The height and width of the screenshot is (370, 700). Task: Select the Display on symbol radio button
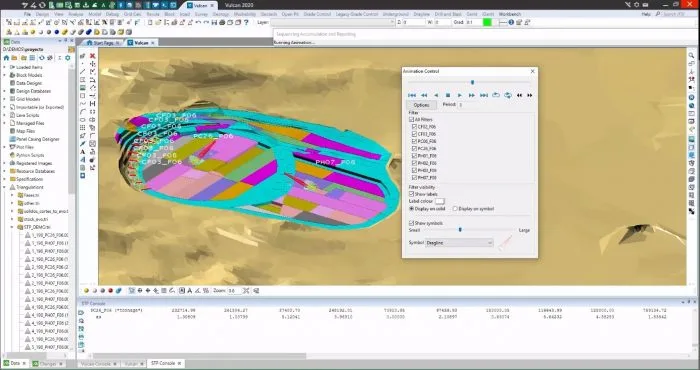pos(455,208)
